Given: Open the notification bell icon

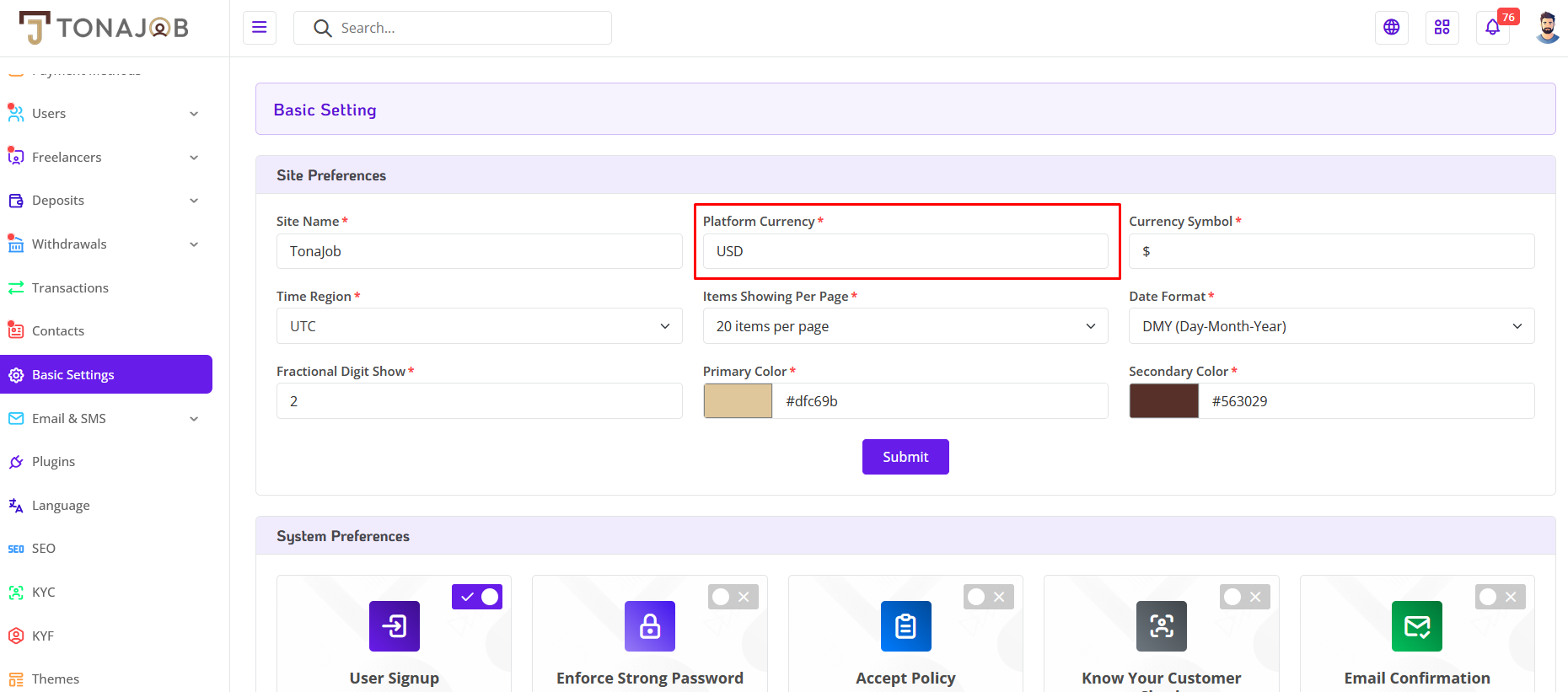Looking at the screenshot, I should [1493, 28].
